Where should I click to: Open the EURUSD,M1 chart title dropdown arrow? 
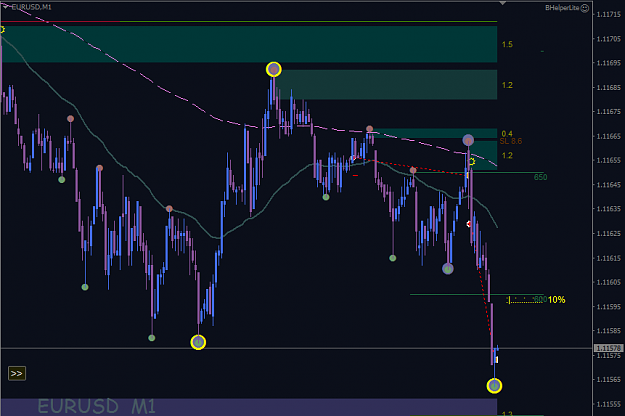pos(6,7)
